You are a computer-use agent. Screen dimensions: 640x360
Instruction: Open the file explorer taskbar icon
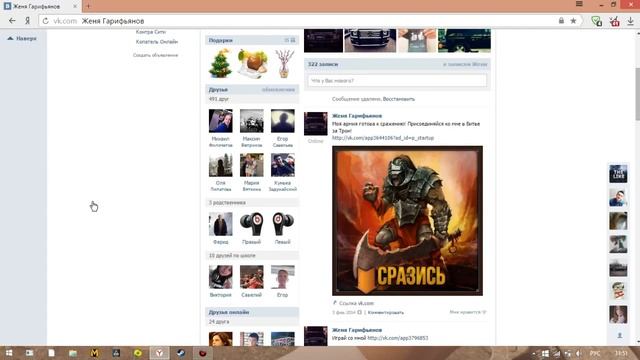pos(73,353)
